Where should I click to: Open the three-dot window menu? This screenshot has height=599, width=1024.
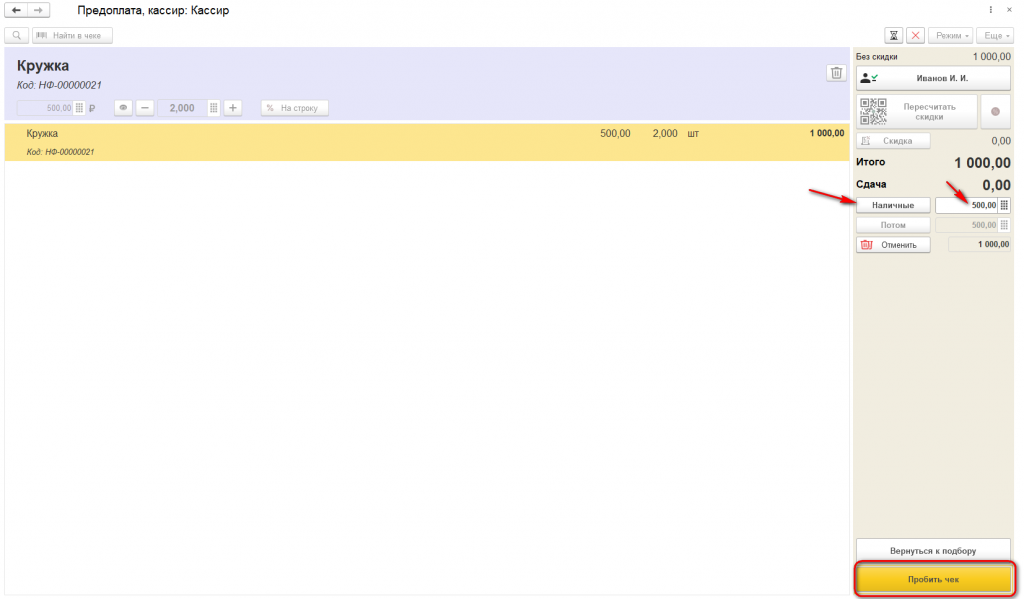(991, 10)
